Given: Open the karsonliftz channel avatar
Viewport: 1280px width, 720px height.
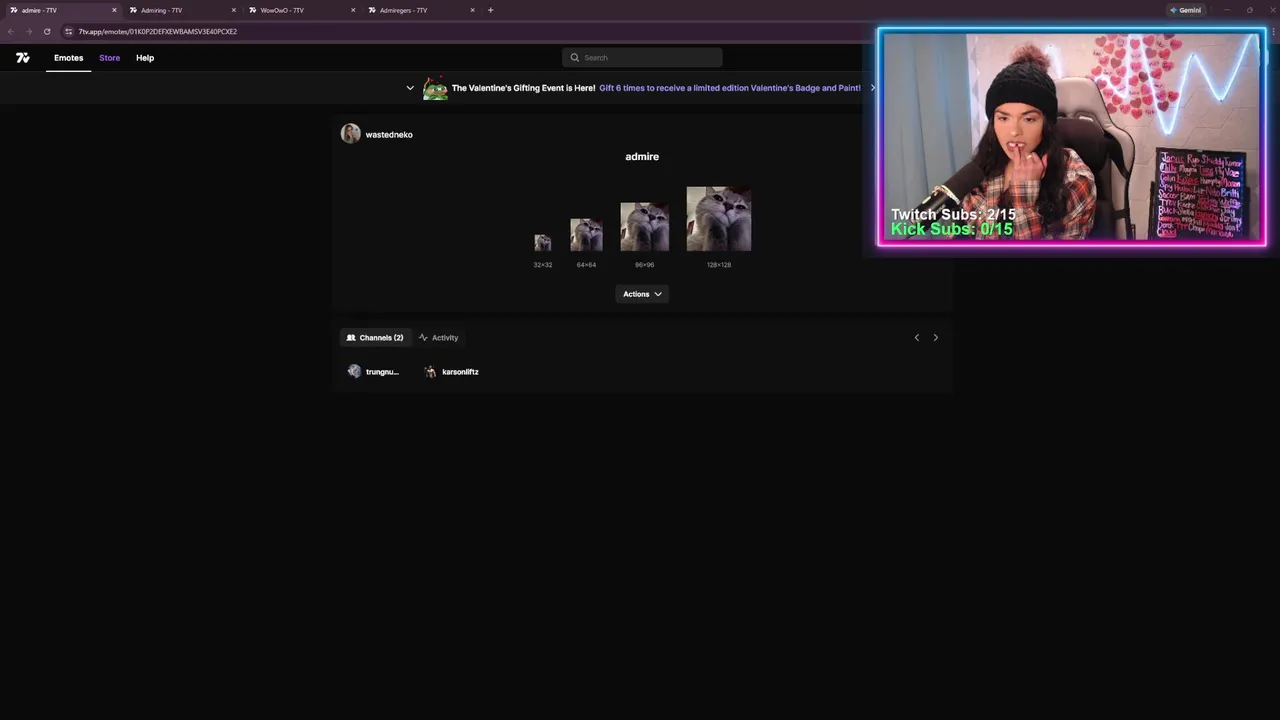Looking at the screenshot, I should [430, 372].
